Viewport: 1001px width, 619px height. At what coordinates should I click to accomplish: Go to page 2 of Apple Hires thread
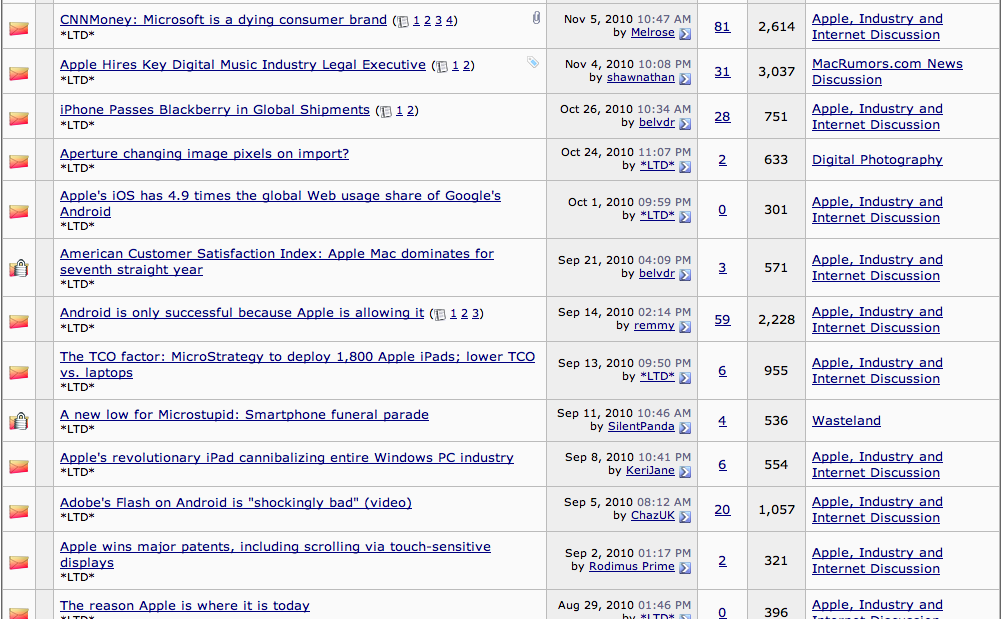tap(467, 66)
